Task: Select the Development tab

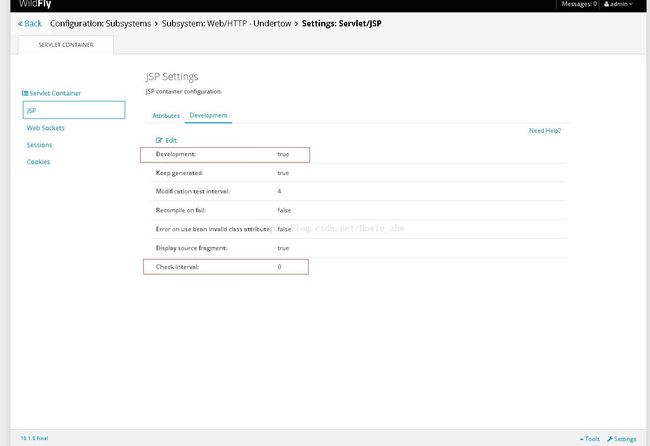Action: point(209,116)
